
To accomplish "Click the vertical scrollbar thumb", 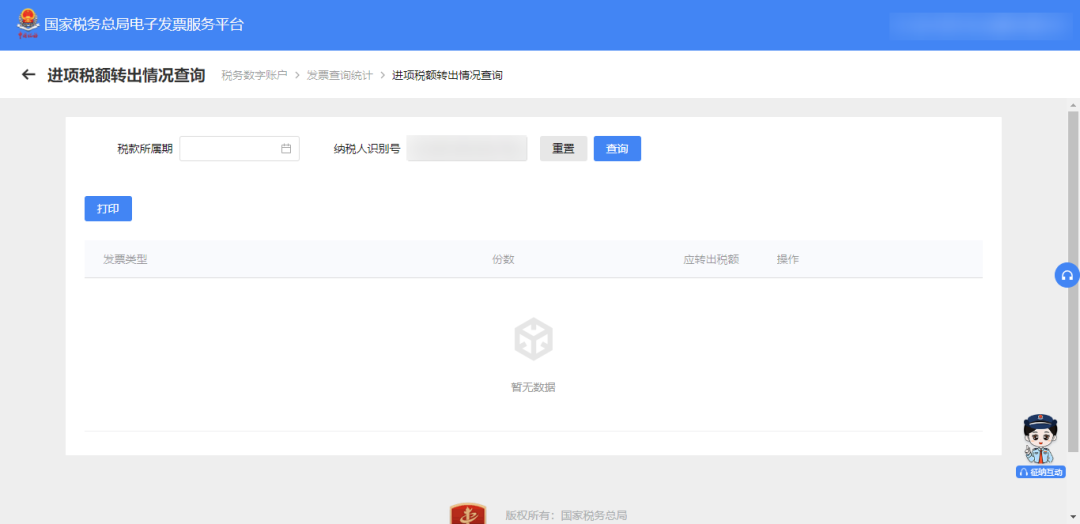I will click(x=1073, y=281).
